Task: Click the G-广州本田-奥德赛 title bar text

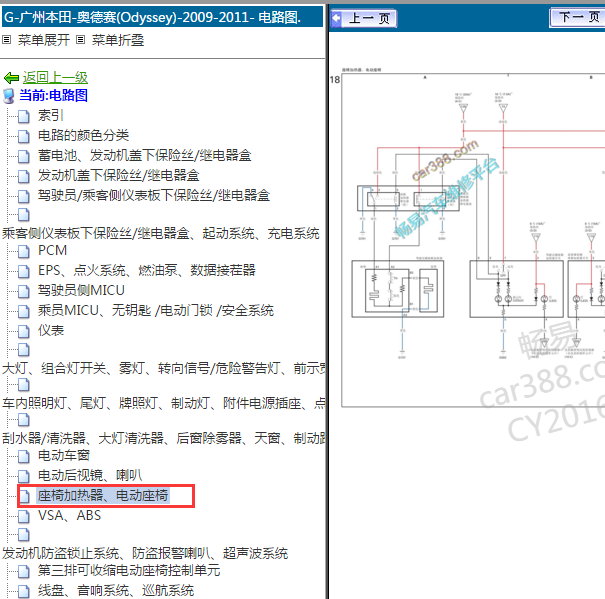Action: pos(153,17)
